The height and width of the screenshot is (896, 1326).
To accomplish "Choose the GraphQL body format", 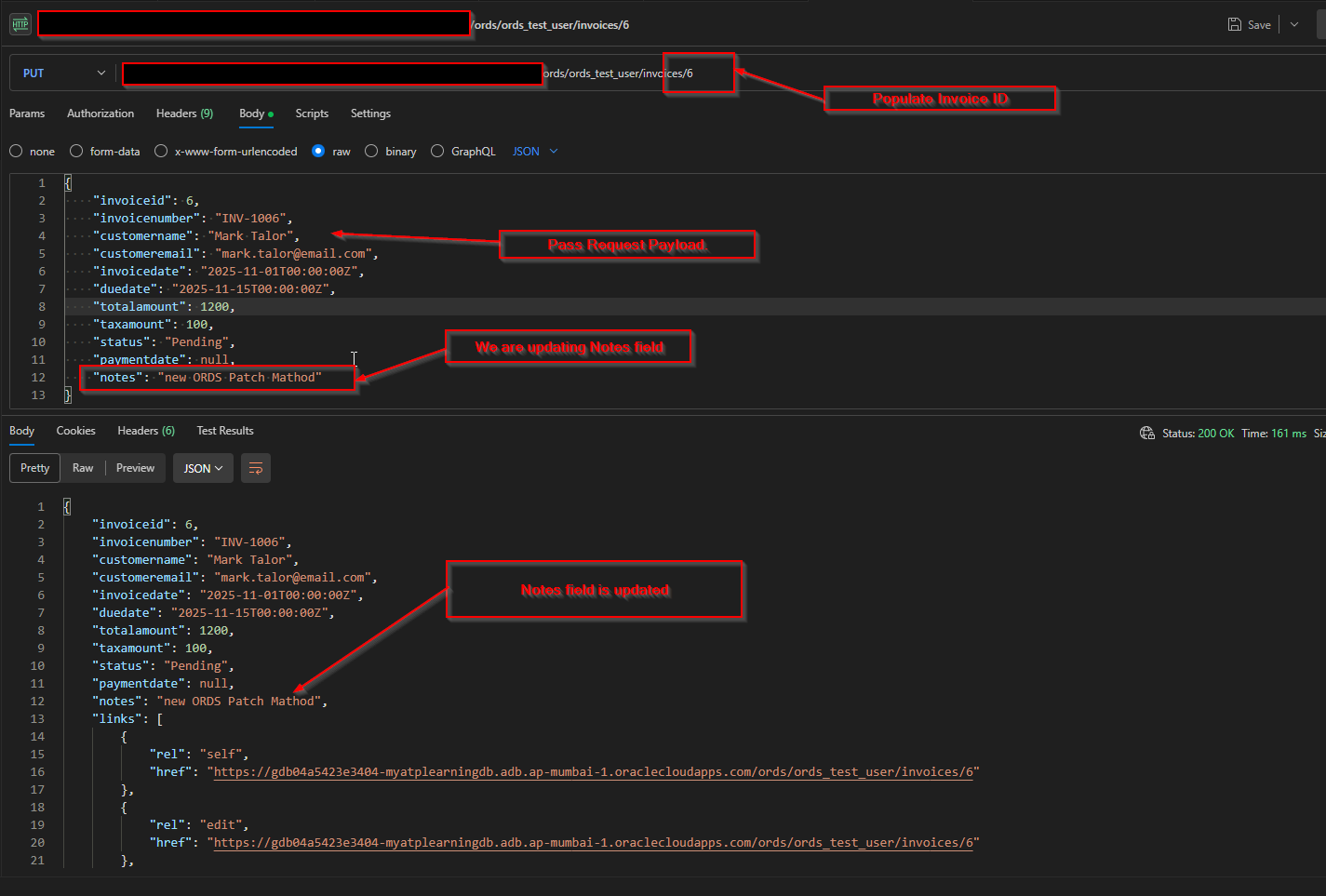I will point(437,151).
